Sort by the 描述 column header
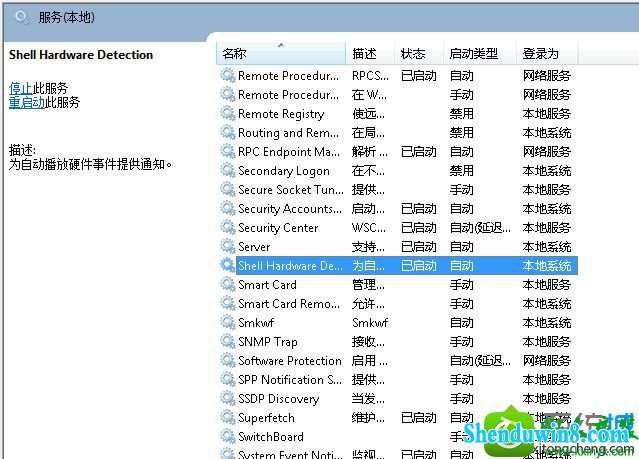This screenshot has height=459, width=639. [370, 53]
